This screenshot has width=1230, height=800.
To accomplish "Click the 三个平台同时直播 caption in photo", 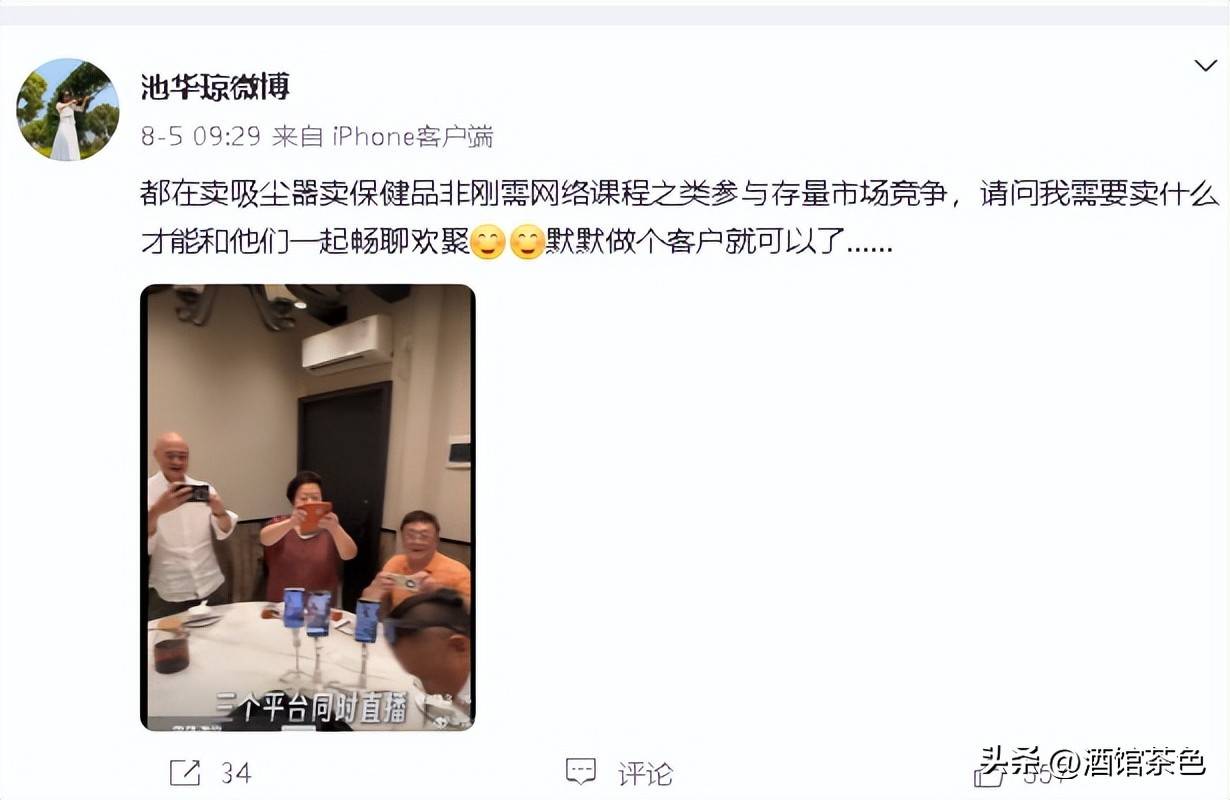I will 311,707.
